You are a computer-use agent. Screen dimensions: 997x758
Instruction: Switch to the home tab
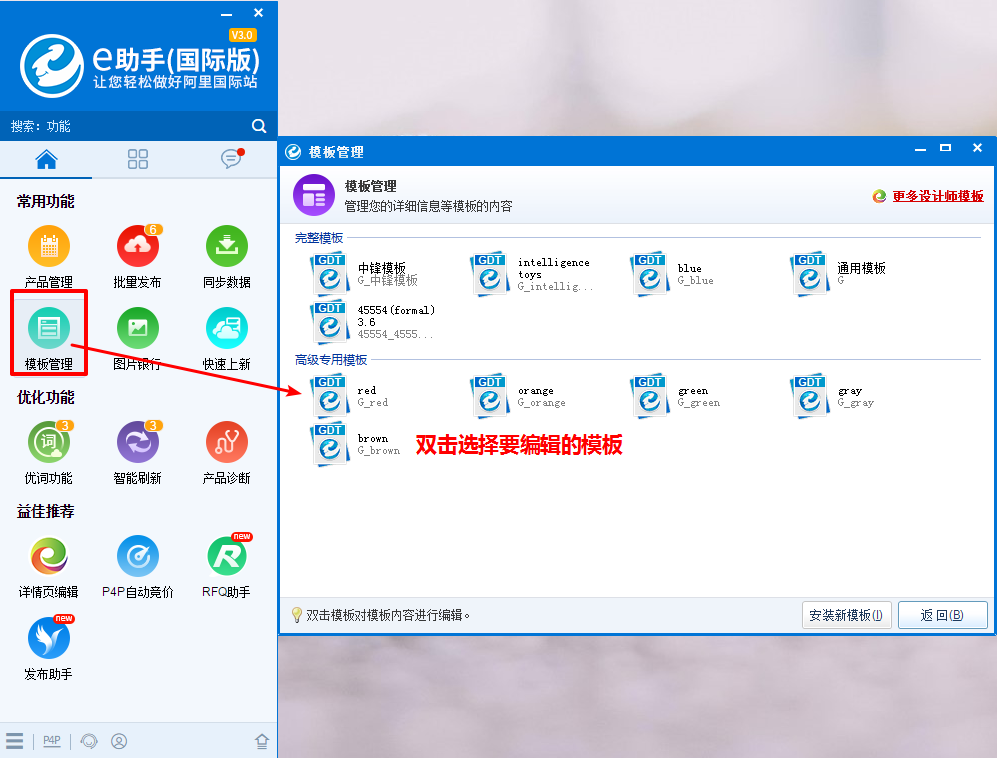coord(46,159)
